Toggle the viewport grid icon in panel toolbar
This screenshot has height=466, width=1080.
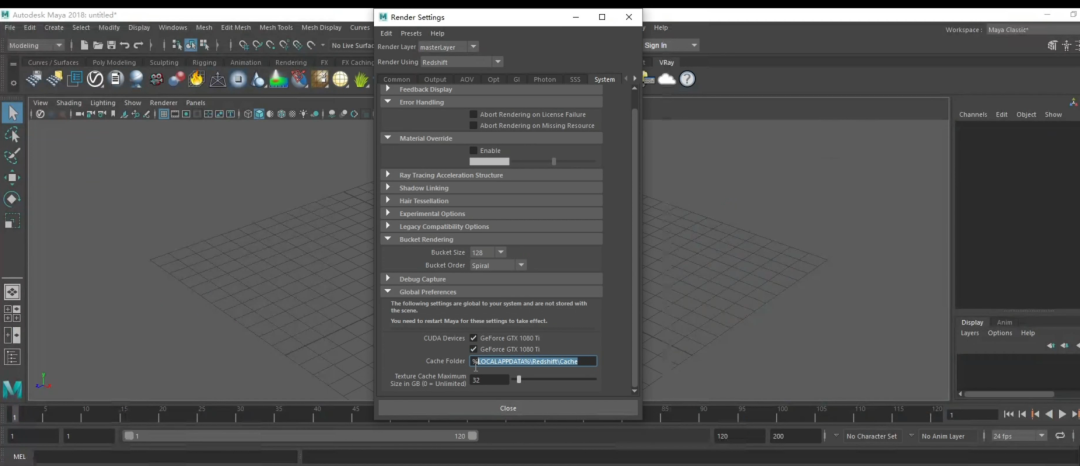[164, 114]
